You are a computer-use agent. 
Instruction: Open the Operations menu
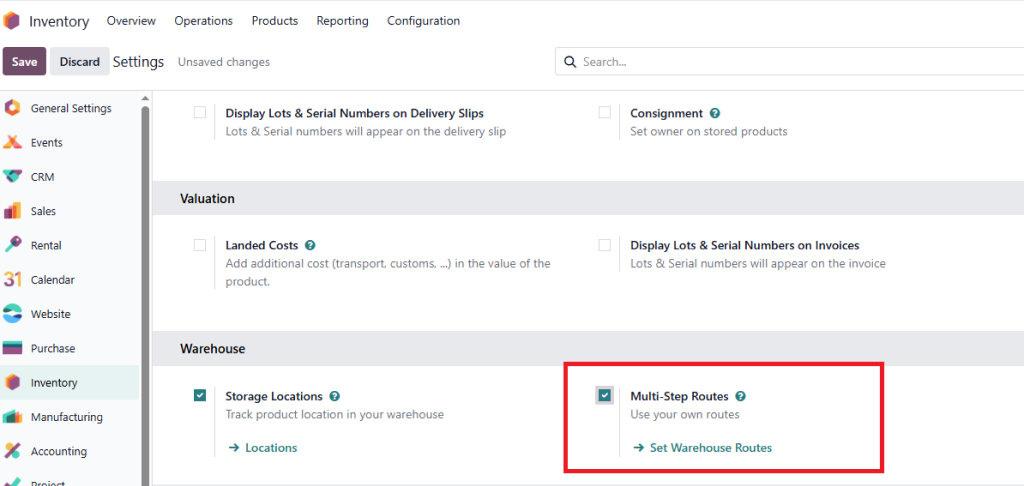[203, 21]
